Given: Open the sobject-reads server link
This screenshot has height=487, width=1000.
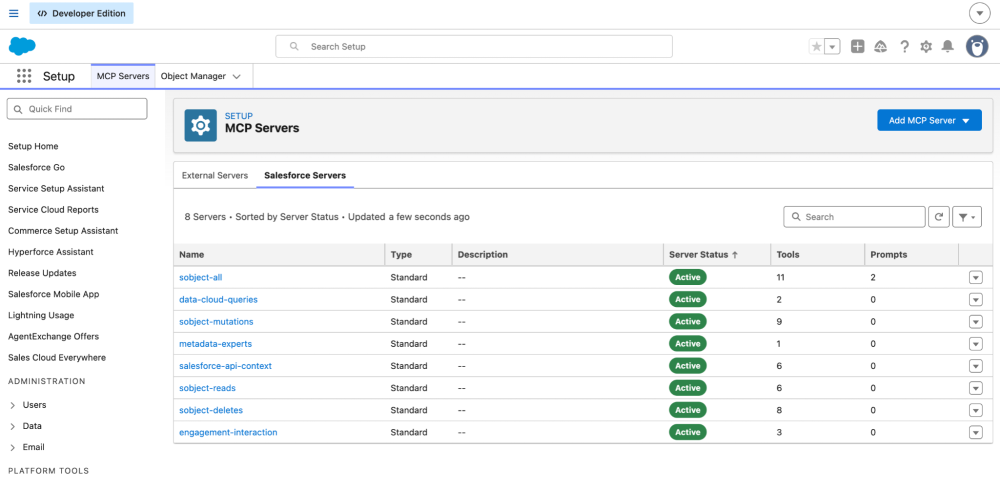Looking at the screenshot, I should (208, 388).
